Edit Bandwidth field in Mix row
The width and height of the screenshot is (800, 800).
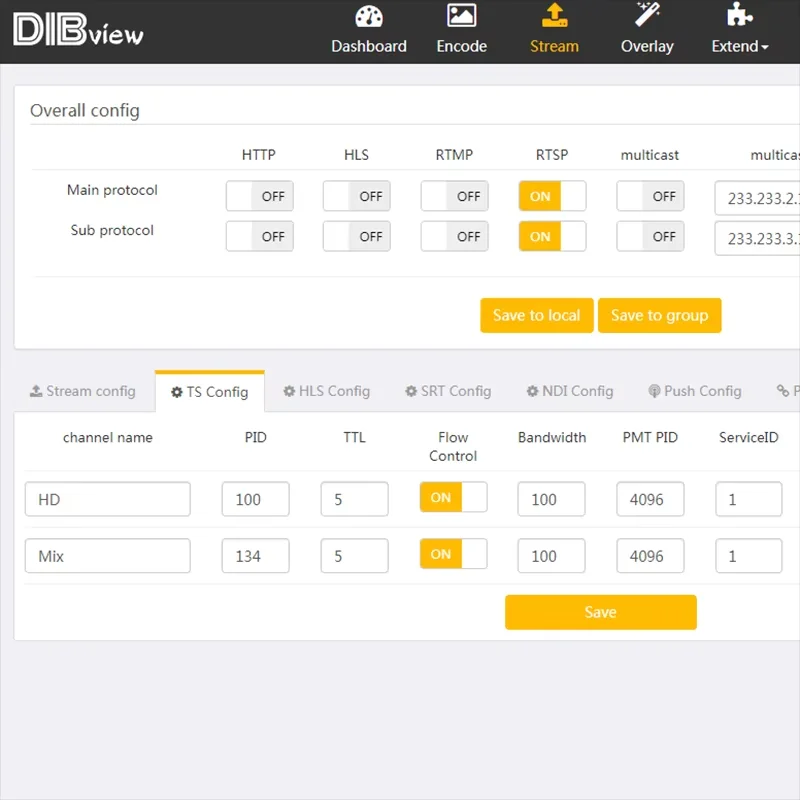tap(552, 556)
